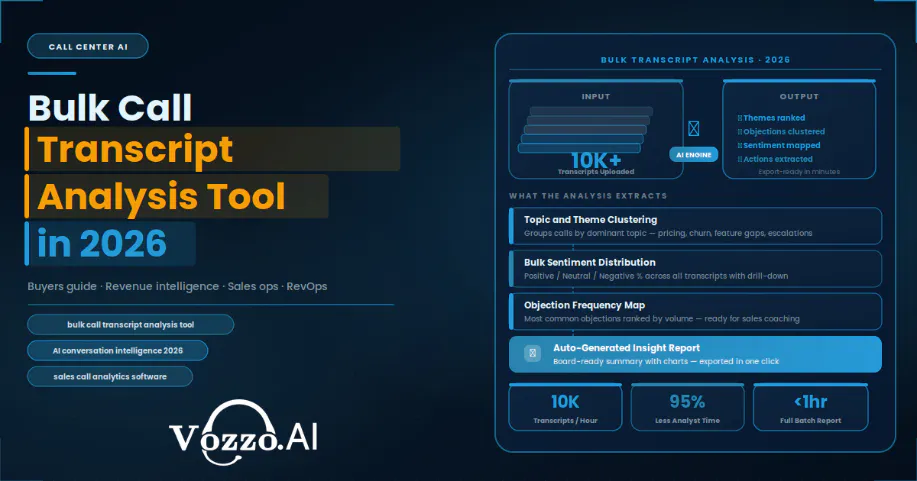Click the 10K Transcripts / Hour stat tile
The image size is (917, 481).
[x=566, y=408]
